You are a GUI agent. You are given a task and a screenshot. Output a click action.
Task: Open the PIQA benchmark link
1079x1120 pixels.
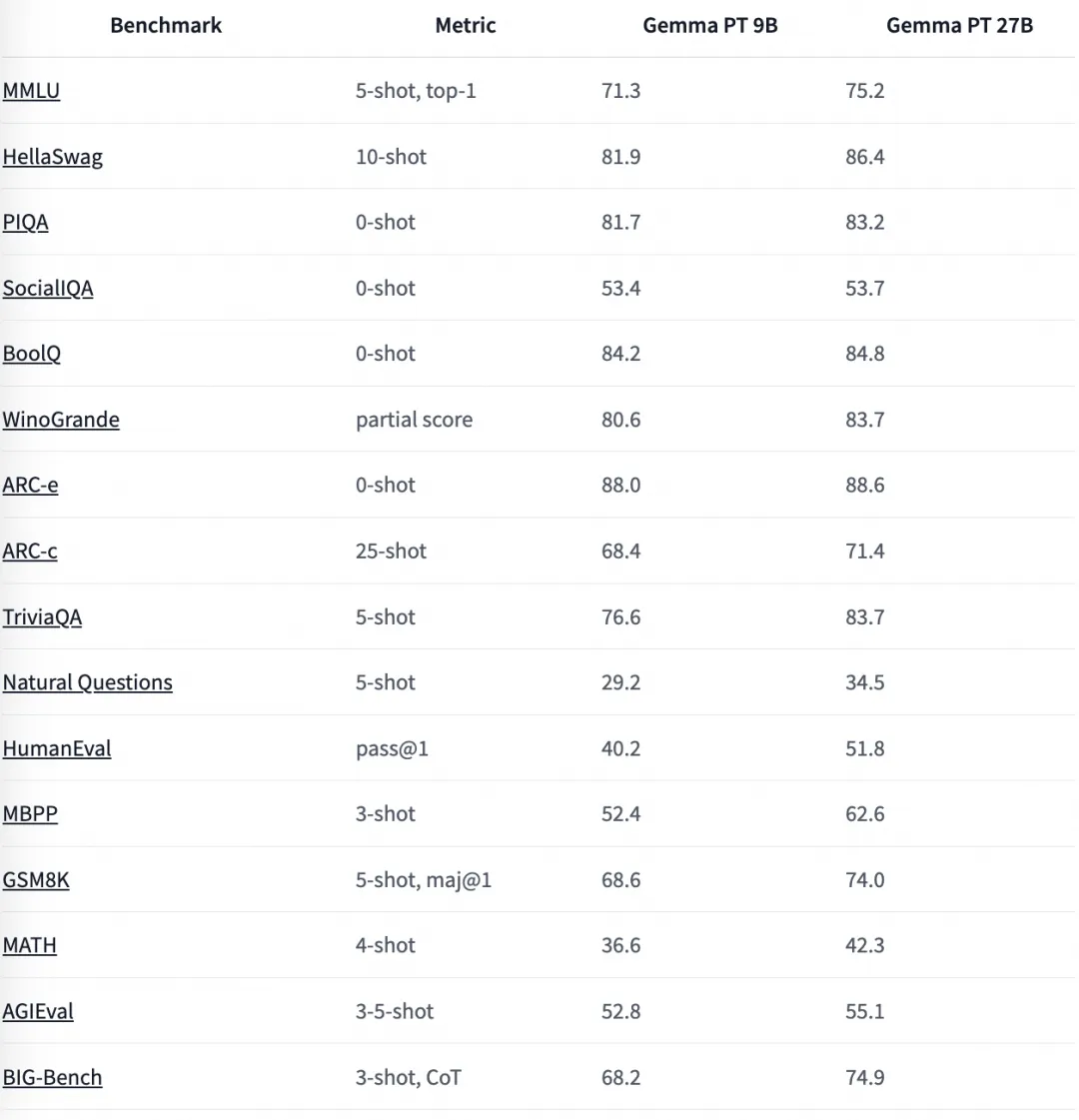coord(25,223)
